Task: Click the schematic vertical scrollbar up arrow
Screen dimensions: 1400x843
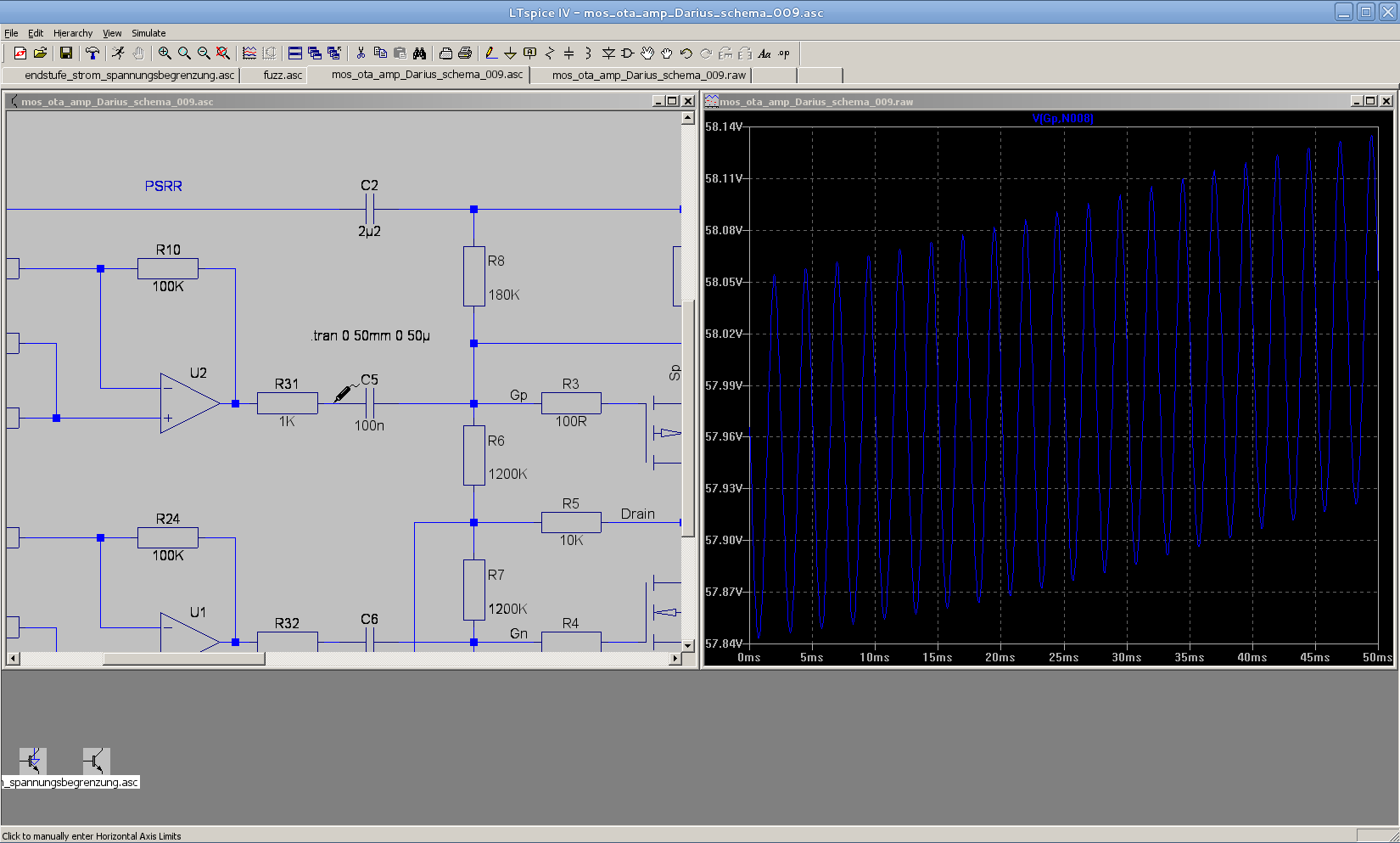Action: 688,118
